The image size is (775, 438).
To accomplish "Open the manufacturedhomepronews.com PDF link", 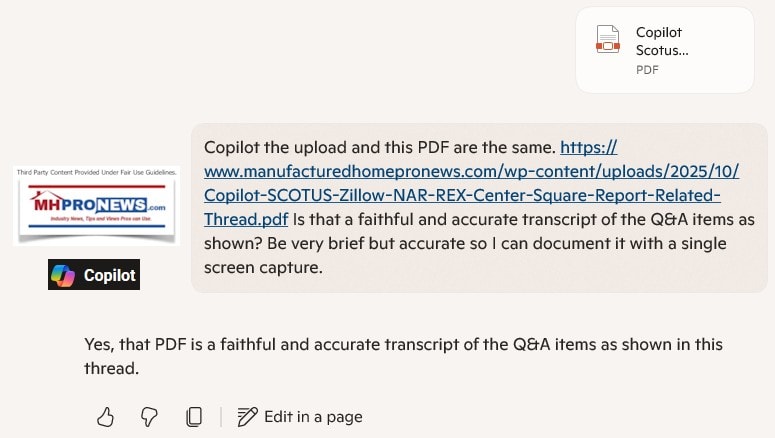I will pyautogui.click(x=460, y=170).
